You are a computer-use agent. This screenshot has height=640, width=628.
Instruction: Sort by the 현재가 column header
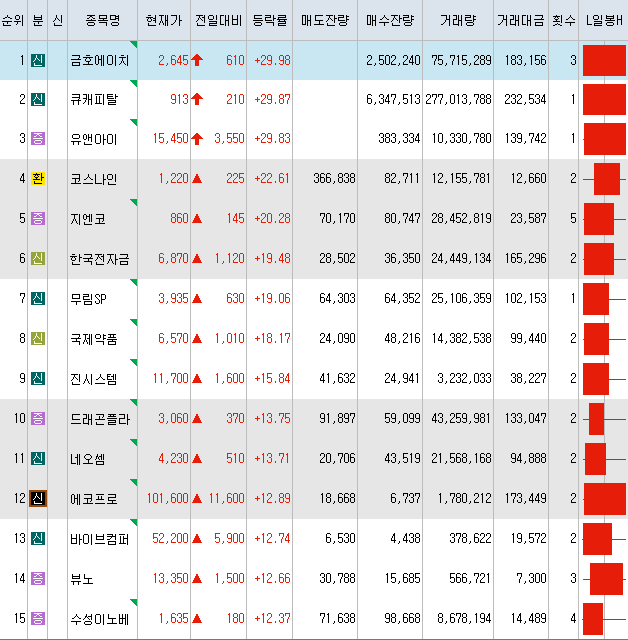coord(164,20)
